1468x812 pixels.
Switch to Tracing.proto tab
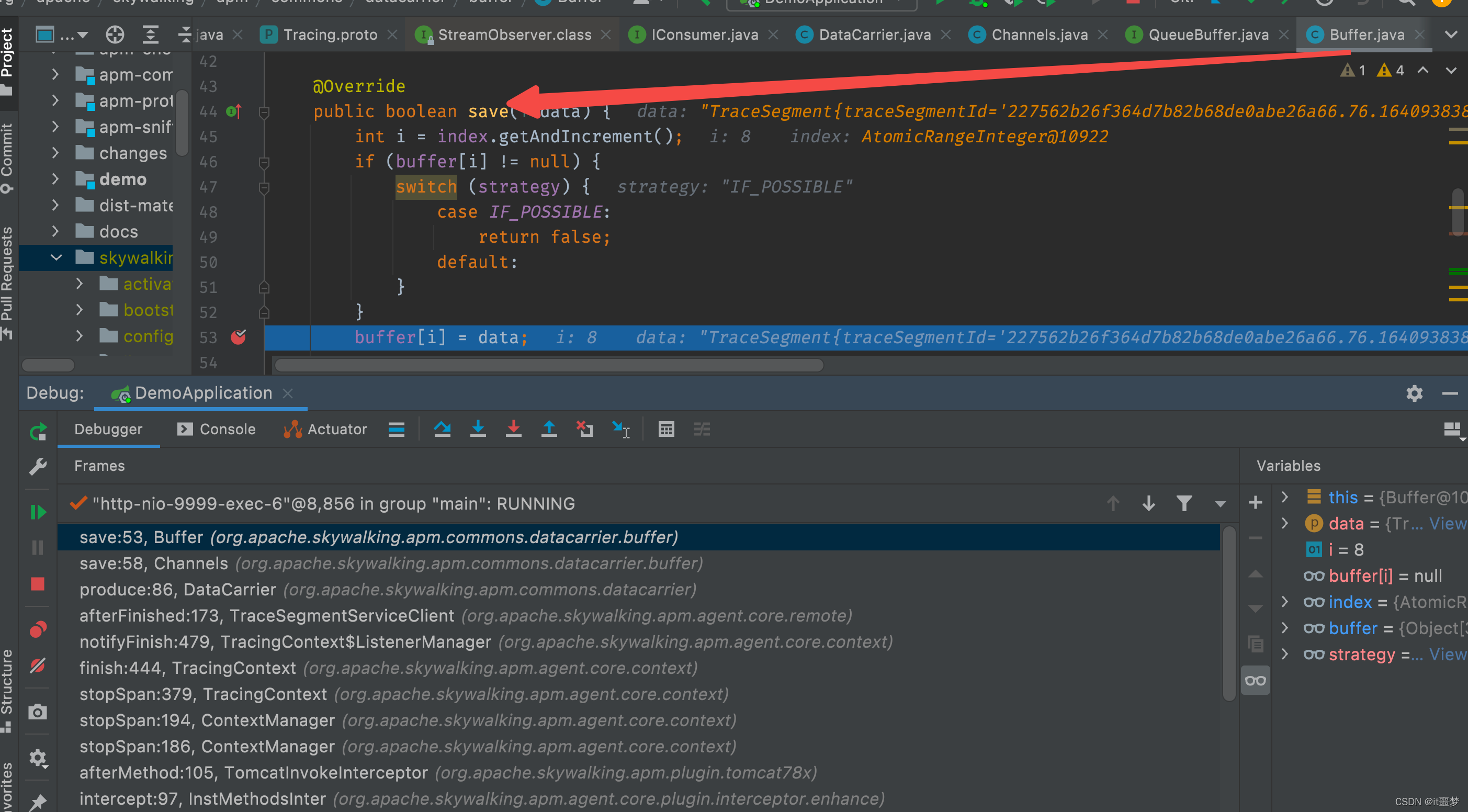[x=330, y=35]
